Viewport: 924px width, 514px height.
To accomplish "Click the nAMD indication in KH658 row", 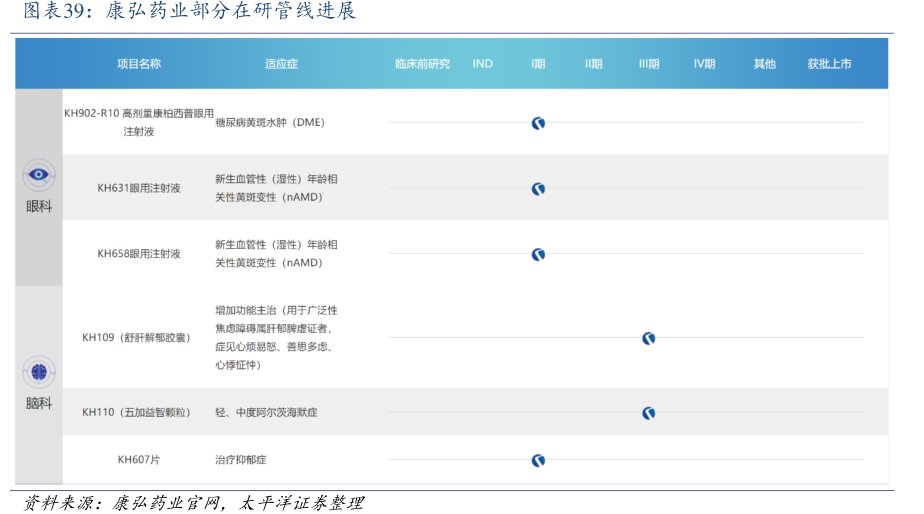I will tap(276, 253).
